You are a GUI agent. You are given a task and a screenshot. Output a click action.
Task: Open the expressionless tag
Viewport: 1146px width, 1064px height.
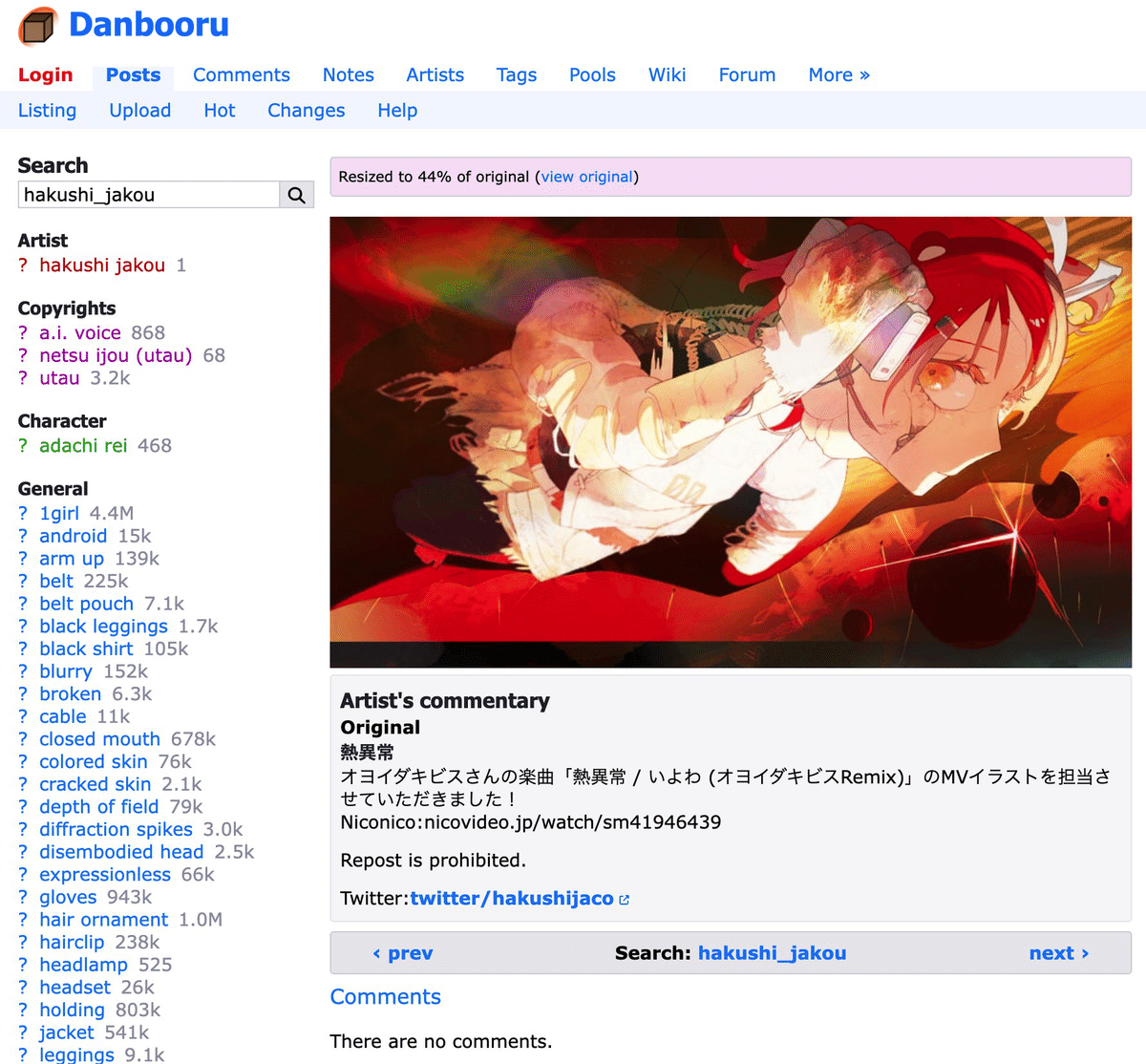pyautogui.click(x=105, y=875)
